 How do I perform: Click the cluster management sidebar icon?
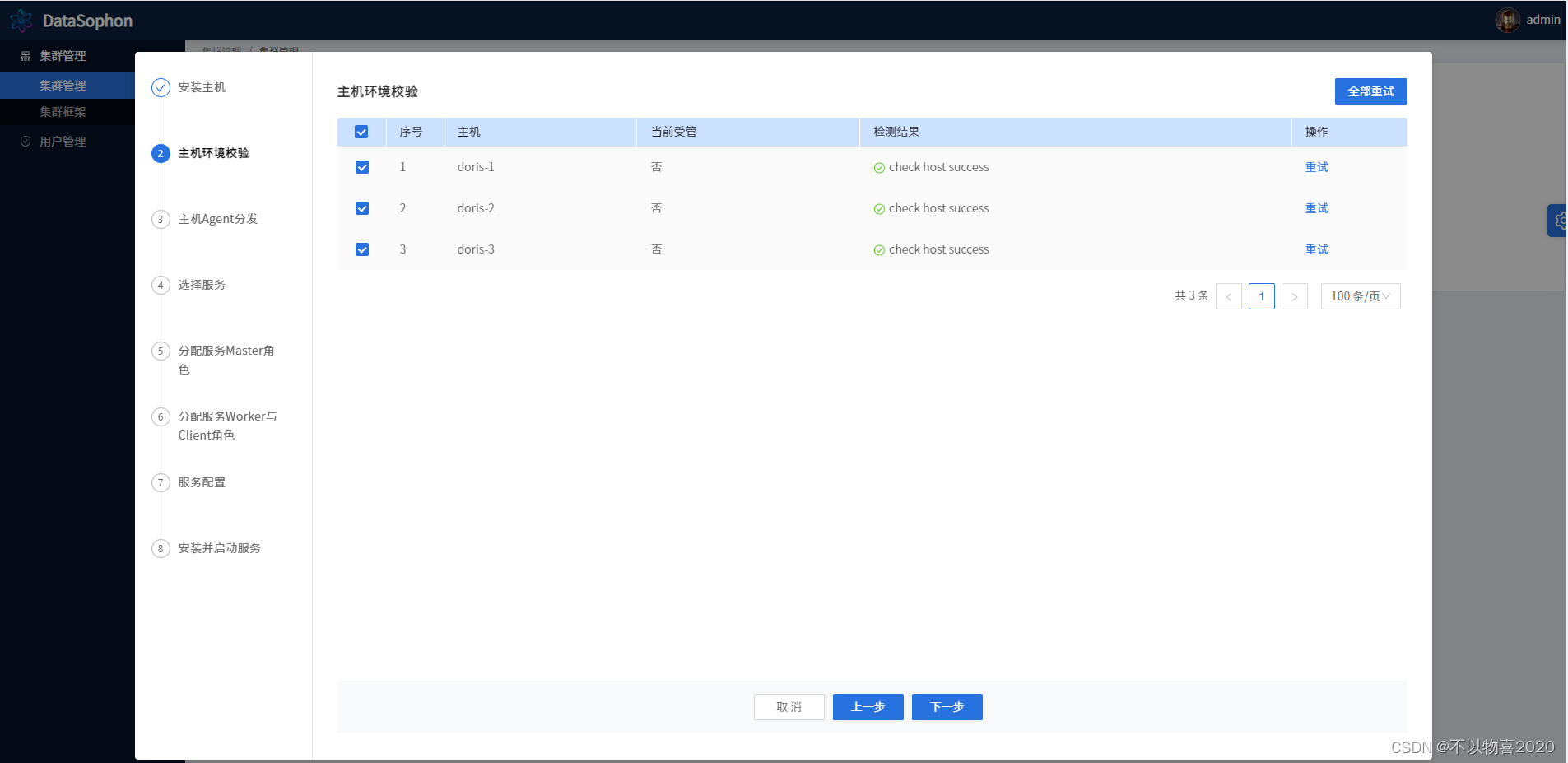click(26, 56)
